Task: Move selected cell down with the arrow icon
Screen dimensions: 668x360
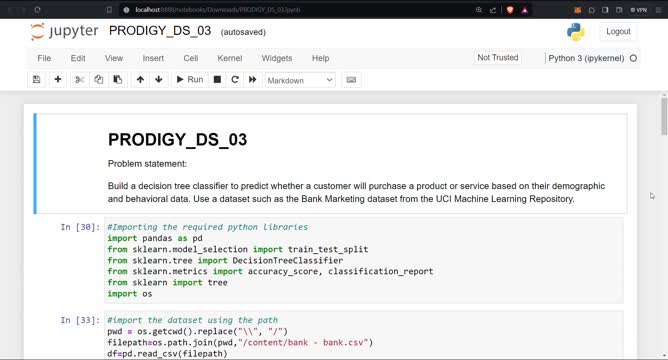Action: click(159, 80)
